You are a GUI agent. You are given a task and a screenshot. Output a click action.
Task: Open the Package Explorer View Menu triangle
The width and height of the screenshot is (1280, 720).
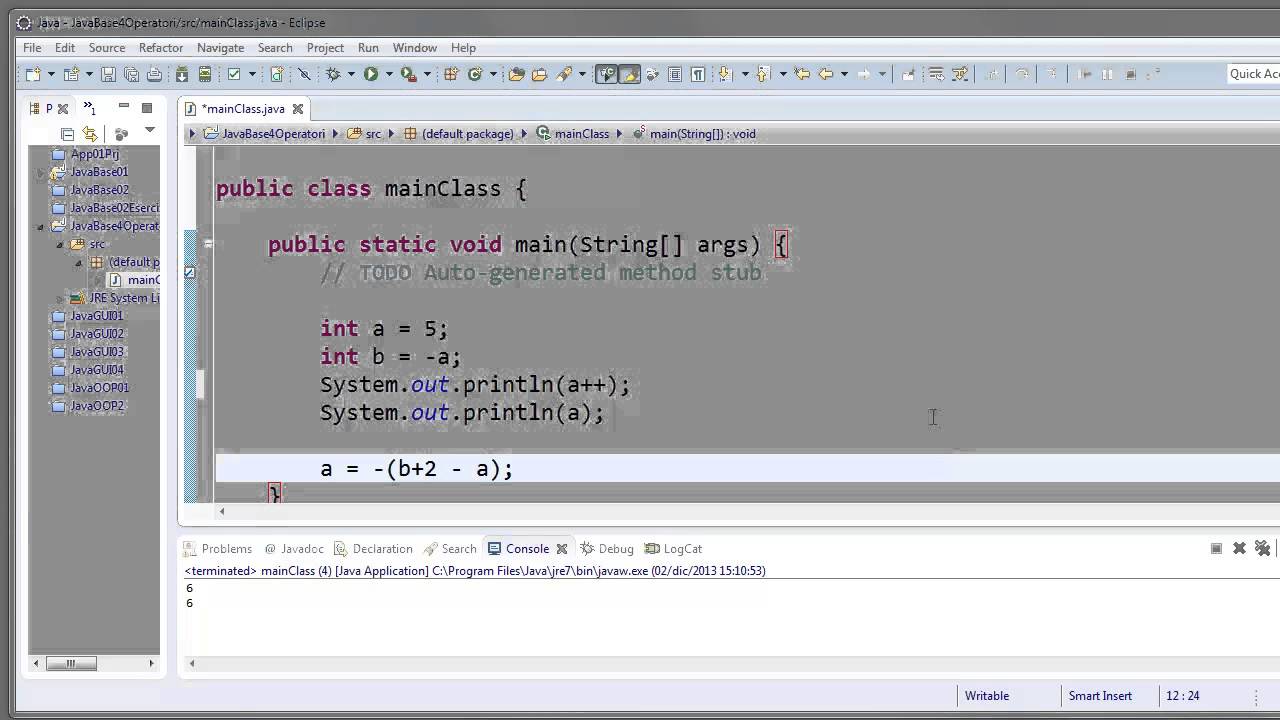pos(150,130)
